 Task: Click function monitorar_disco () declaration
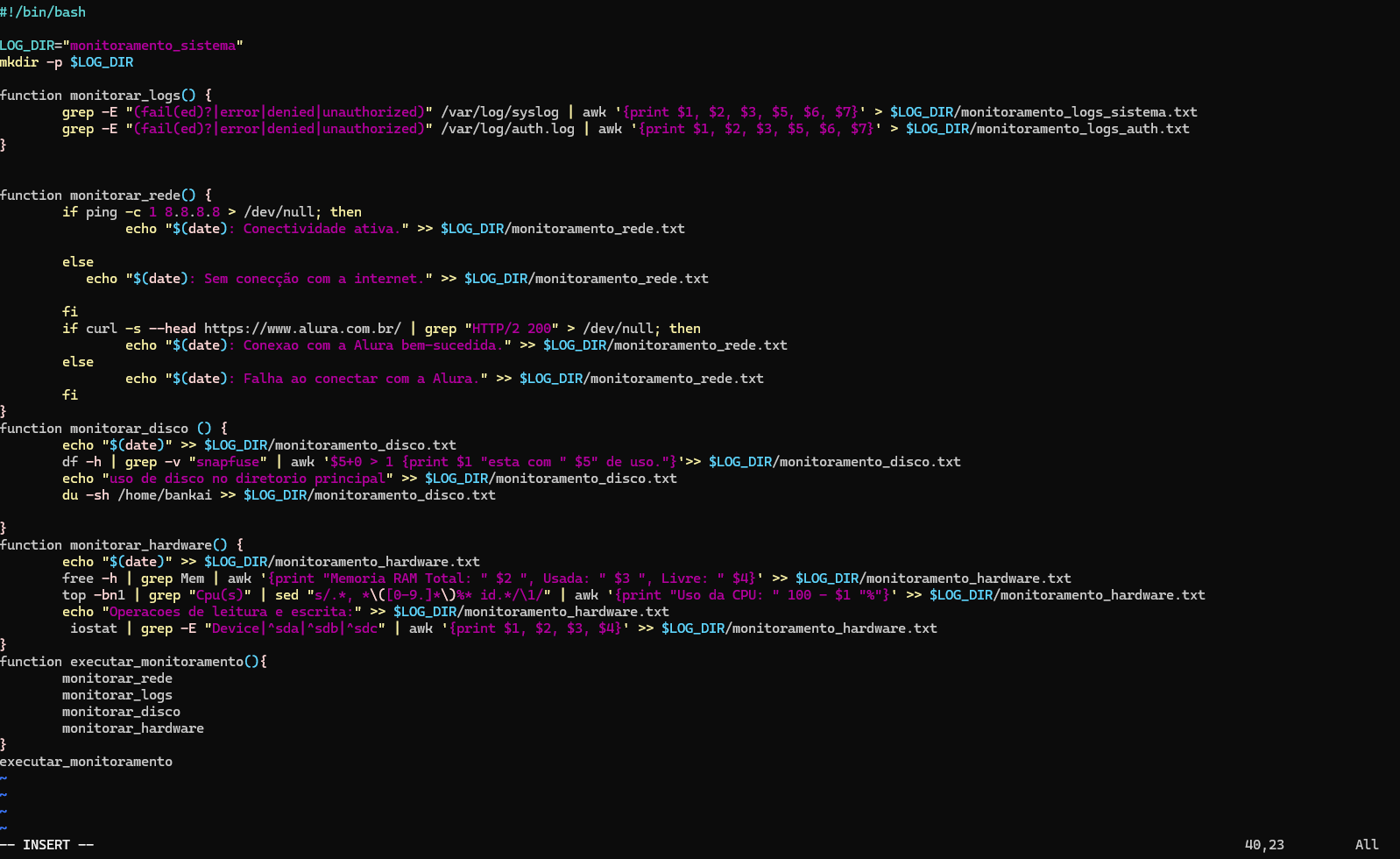pyautogui.click(x=114, y=429)
